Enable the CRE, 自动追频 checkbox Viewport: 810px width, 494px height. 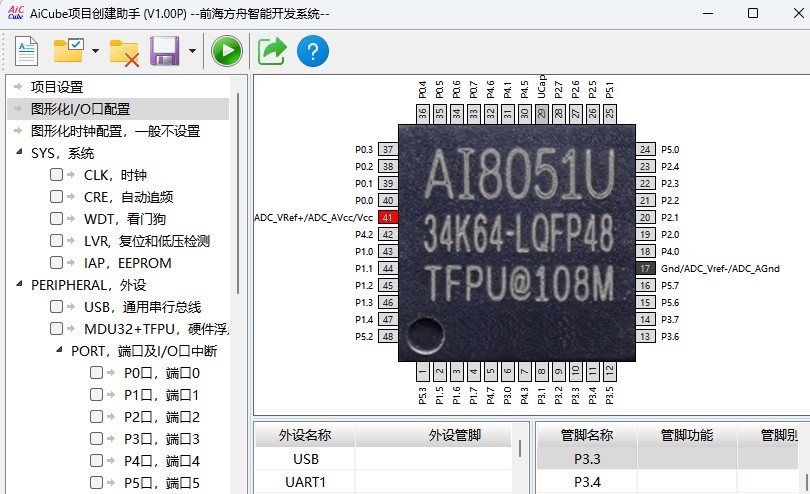56,196
